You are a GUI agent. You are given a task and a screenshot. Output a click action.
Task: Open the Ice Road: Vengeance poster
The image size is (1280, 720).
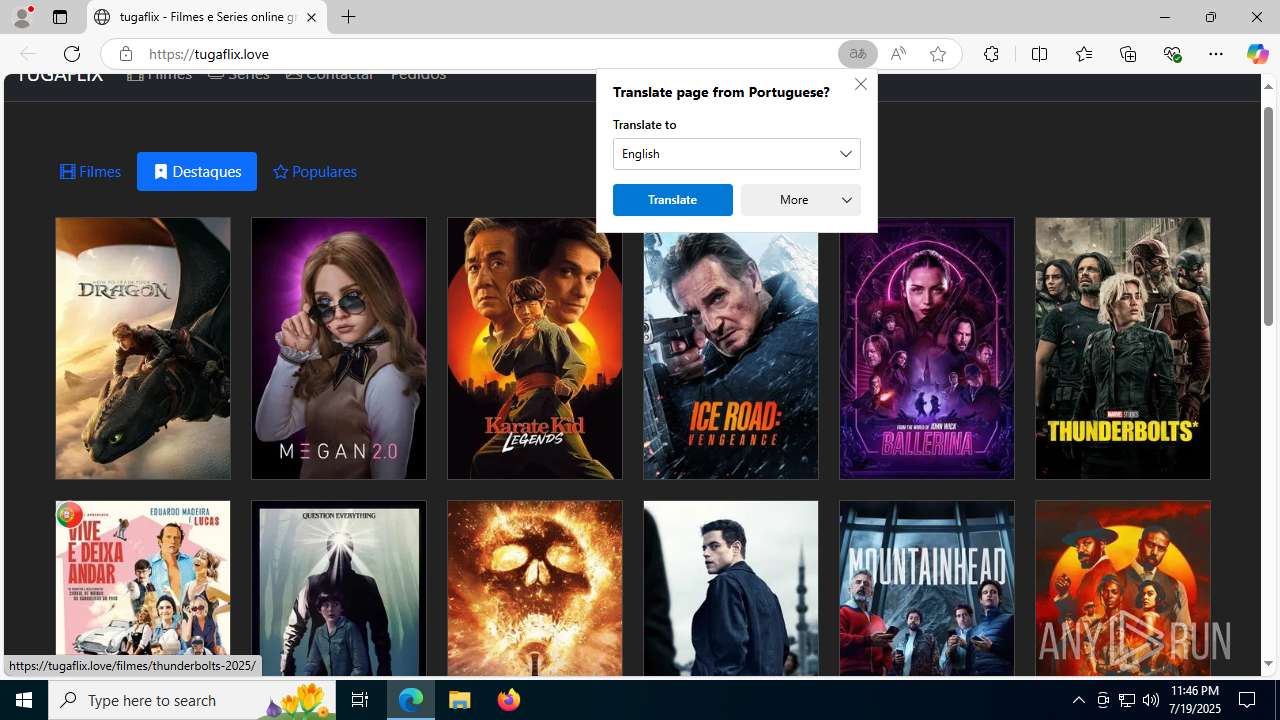click(x=731, y=356)
